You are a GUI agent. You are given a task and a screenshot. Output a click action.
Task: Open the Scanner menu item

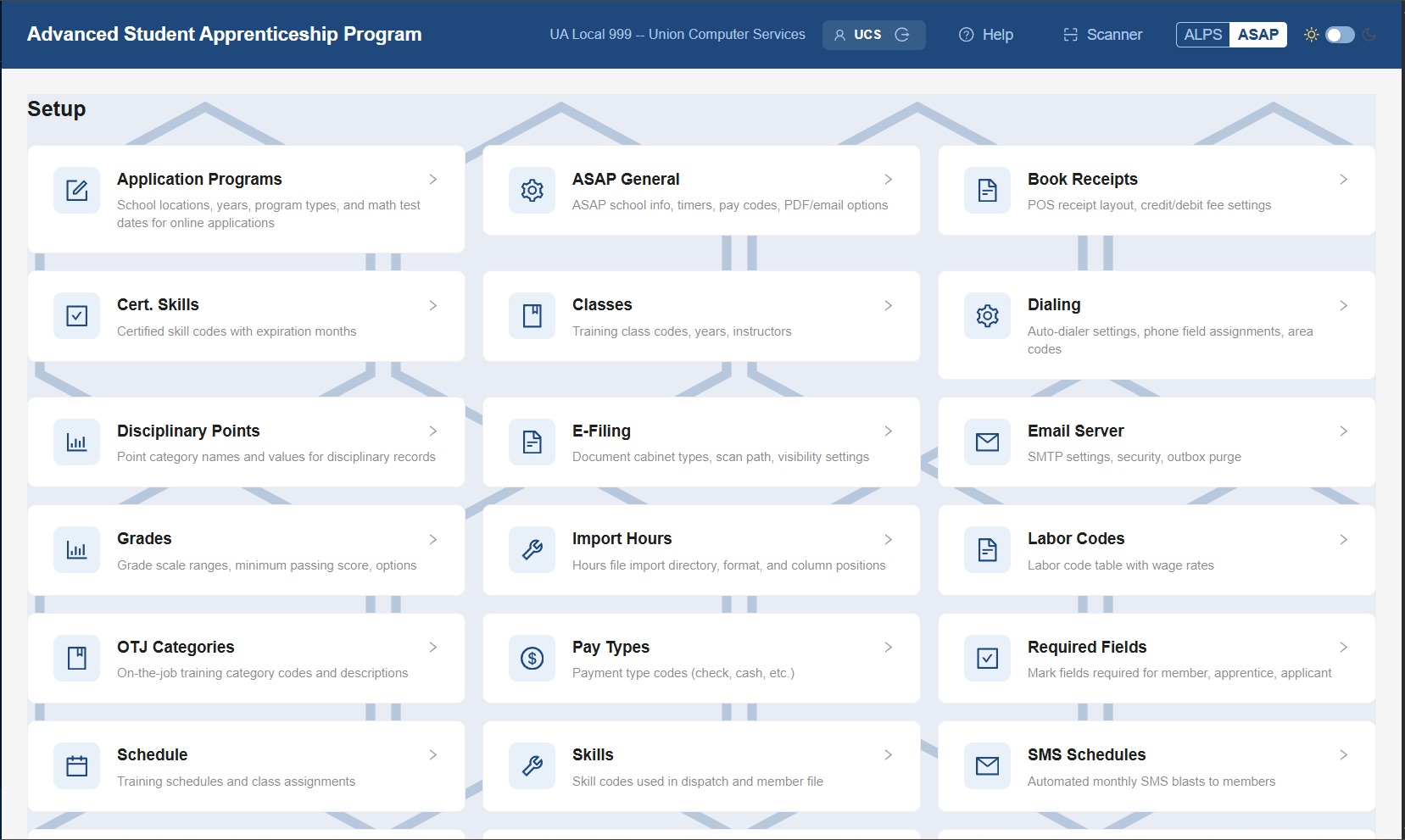click(x=1103, y=35)
